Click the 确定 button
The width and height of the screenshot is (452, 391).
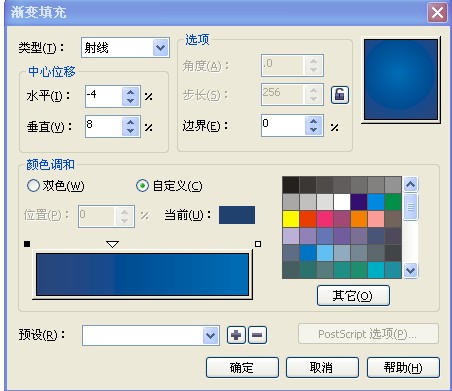tap(242, 368)
